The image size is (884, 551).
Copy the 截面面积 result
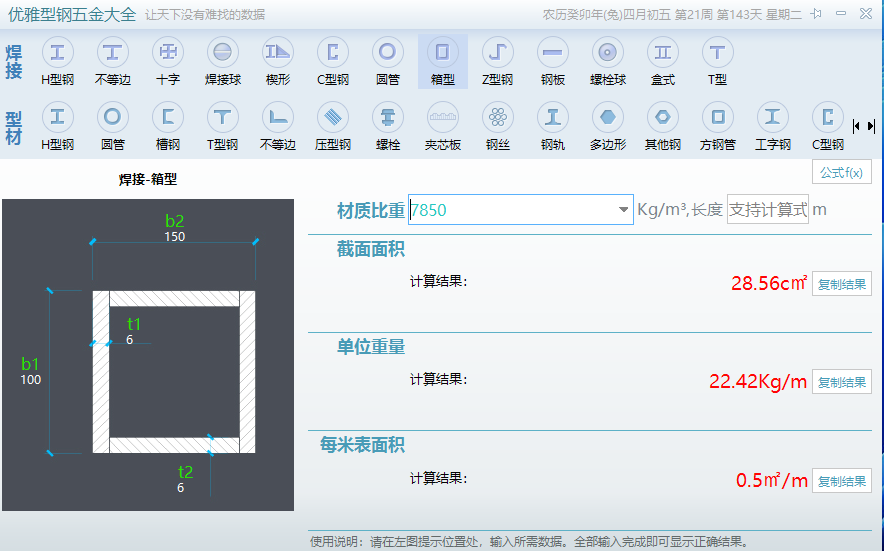(x=842, y=284)
